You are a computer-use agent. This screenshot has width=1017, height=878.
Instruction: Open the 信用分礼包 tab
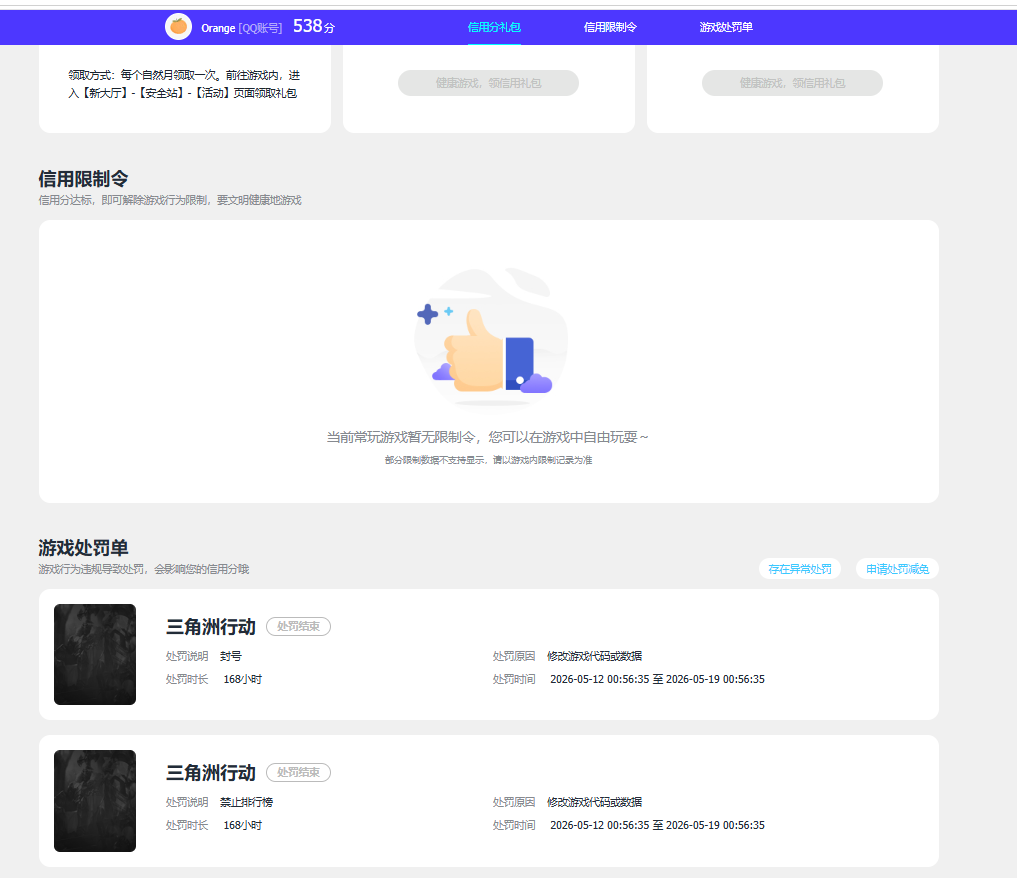(x=494, y=27)
